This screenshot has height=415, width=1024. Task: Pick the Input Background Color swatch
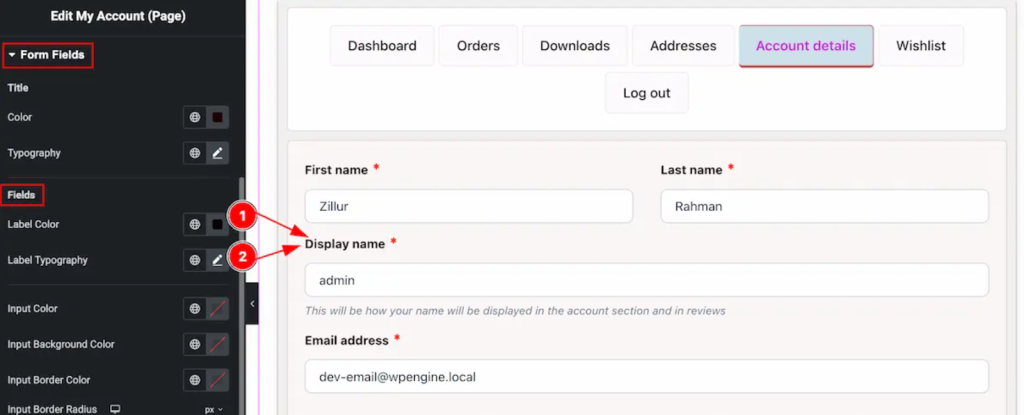tap(217, 344)
